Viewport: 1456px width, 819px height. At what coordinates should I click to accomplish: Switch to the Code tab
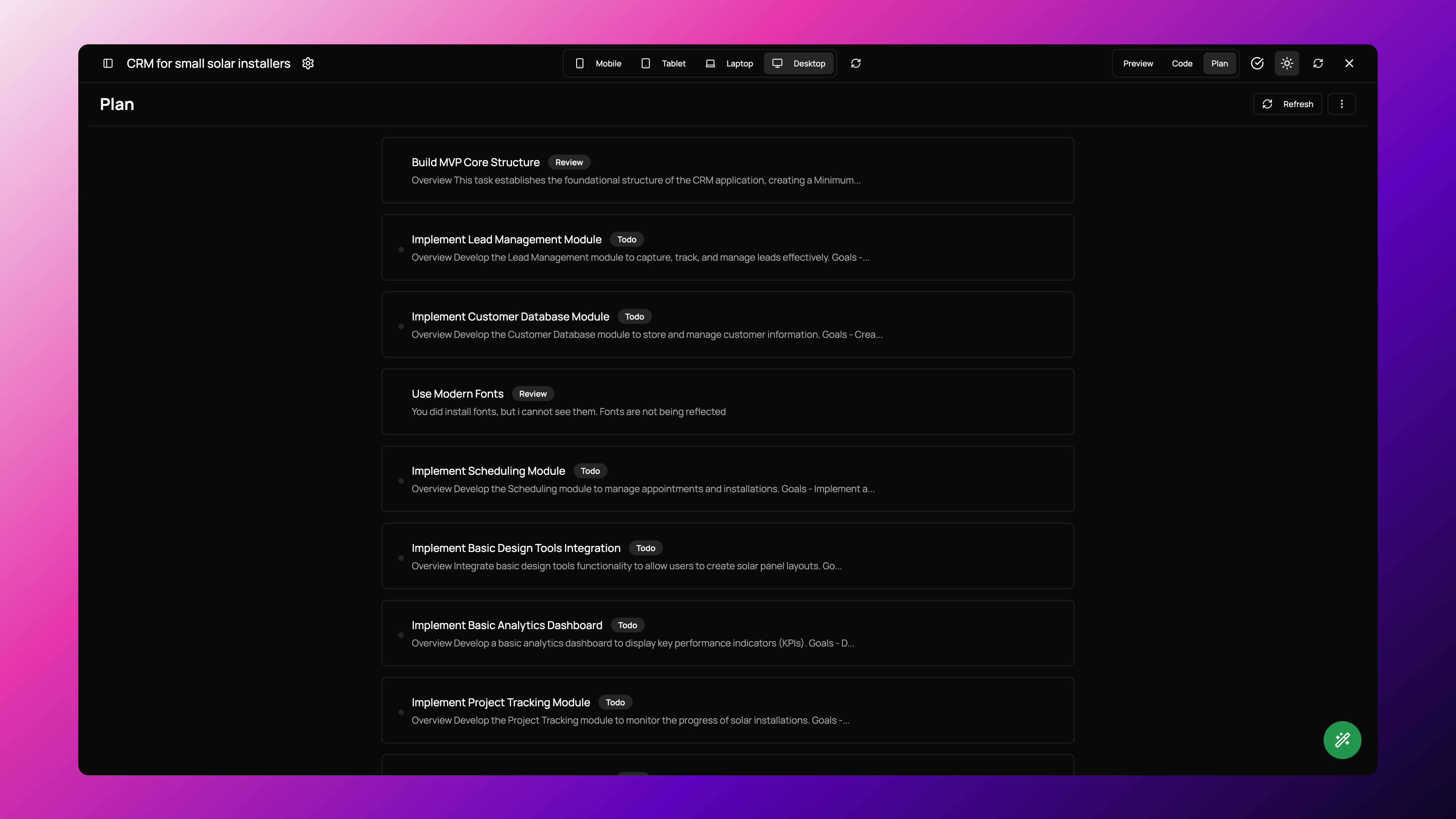click(x=1182, y=63)
